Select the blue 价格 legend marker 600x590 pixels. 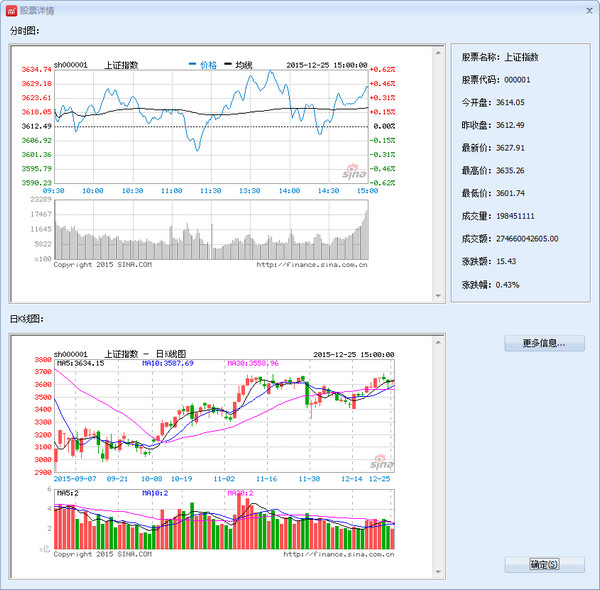204,65
